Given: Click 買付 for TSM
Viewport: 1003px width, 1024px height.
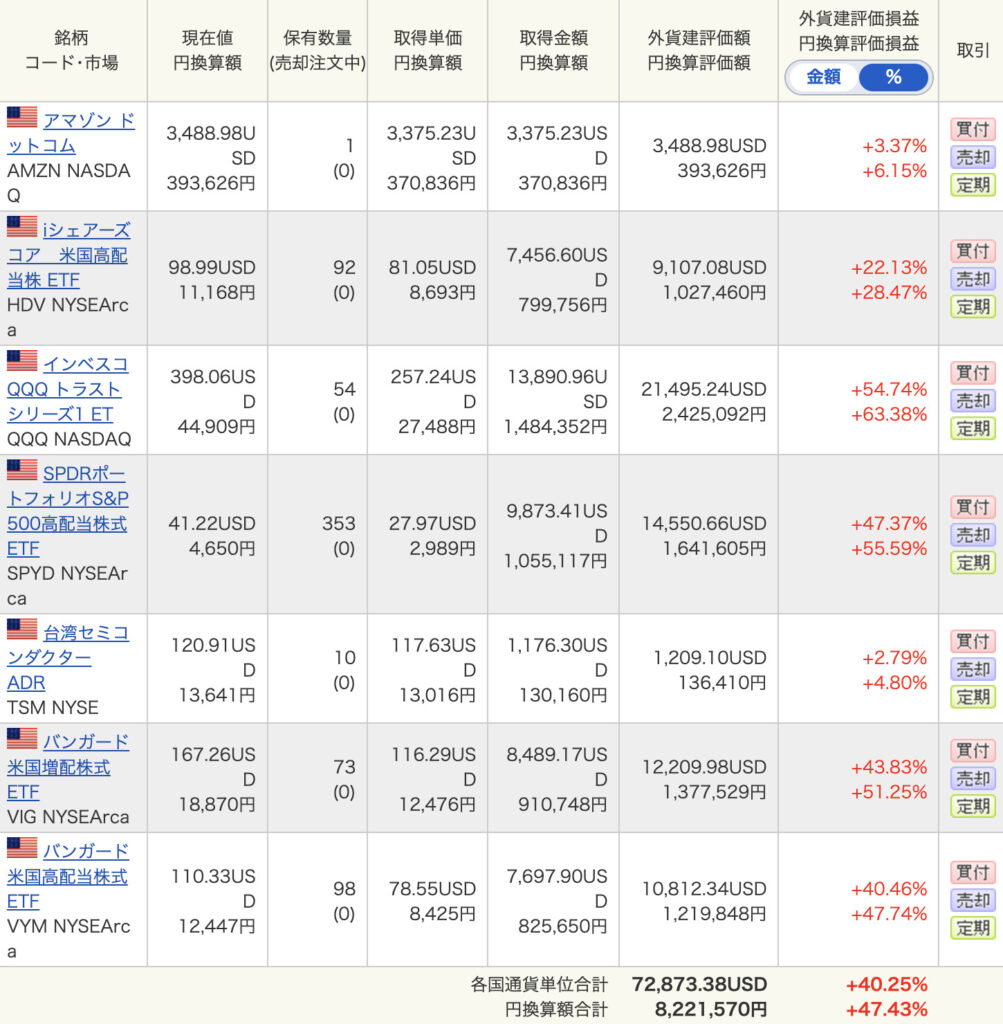Looking at the screenshot, I should click(972, 641).
